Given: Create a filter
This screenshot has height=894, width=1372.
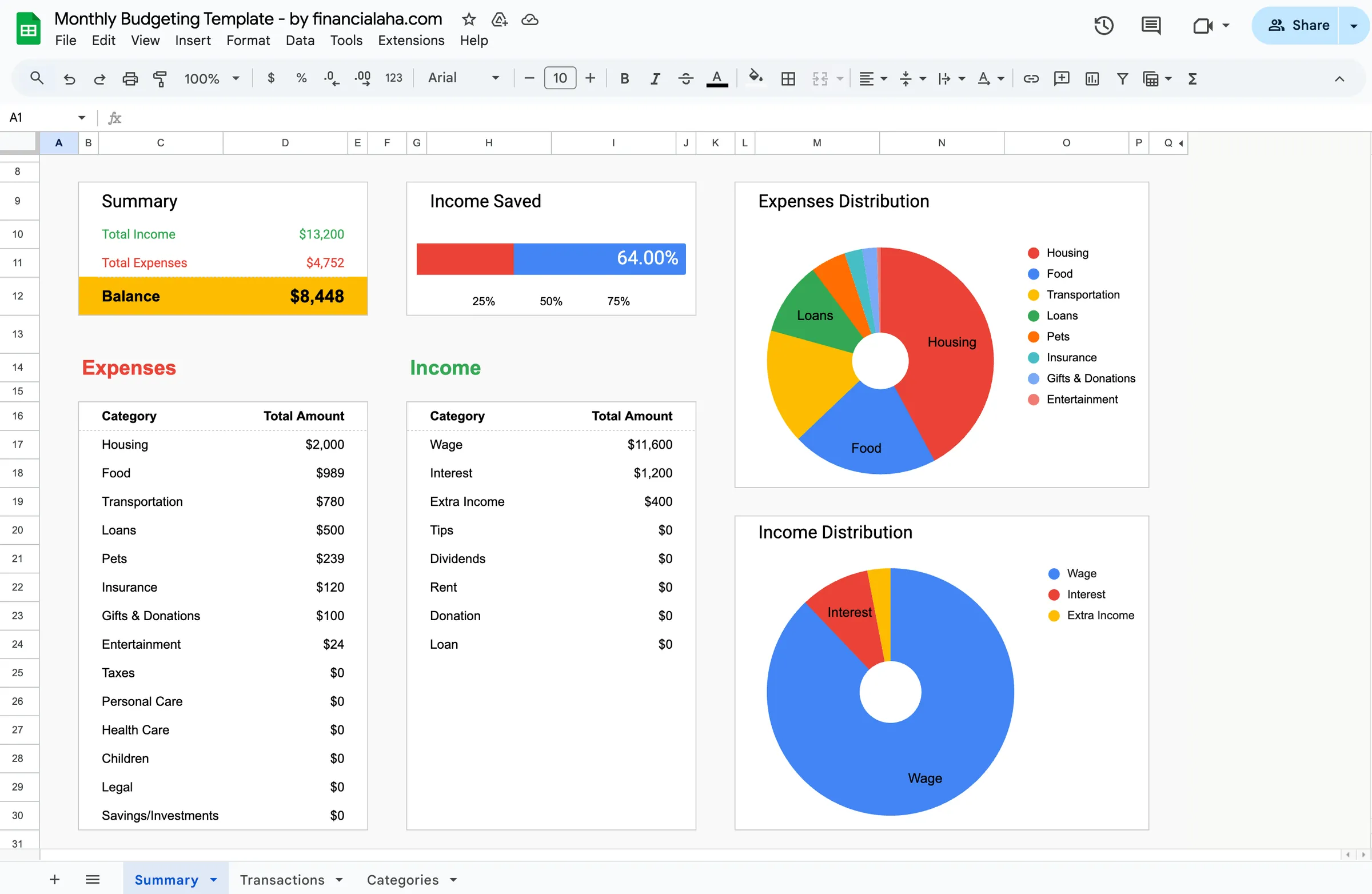Looking at the screenshot, I should (x=1122, y=78).
